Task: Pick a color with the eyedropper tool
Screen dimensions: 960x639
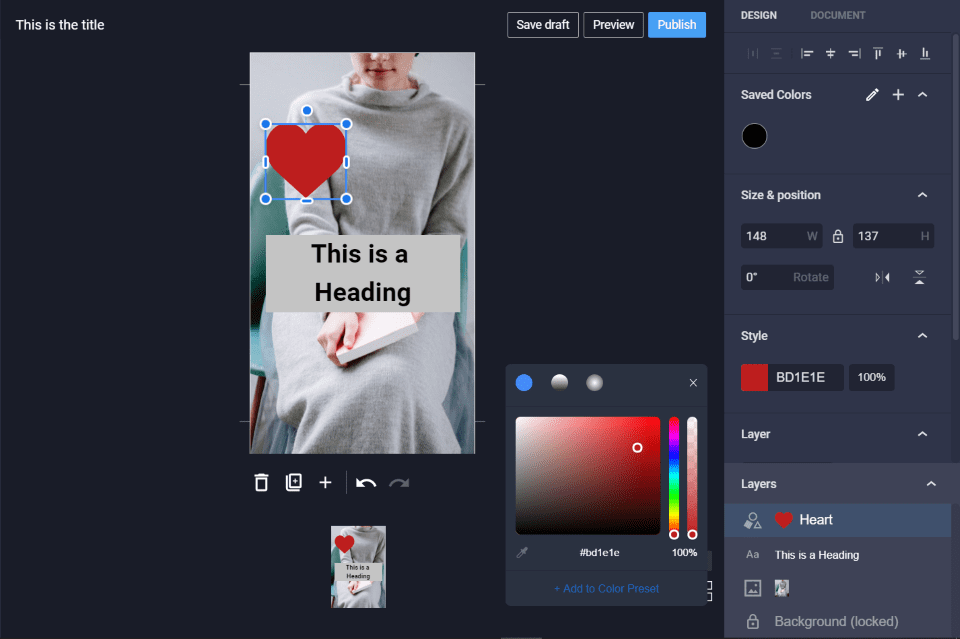Action: [x=522, y=552]
